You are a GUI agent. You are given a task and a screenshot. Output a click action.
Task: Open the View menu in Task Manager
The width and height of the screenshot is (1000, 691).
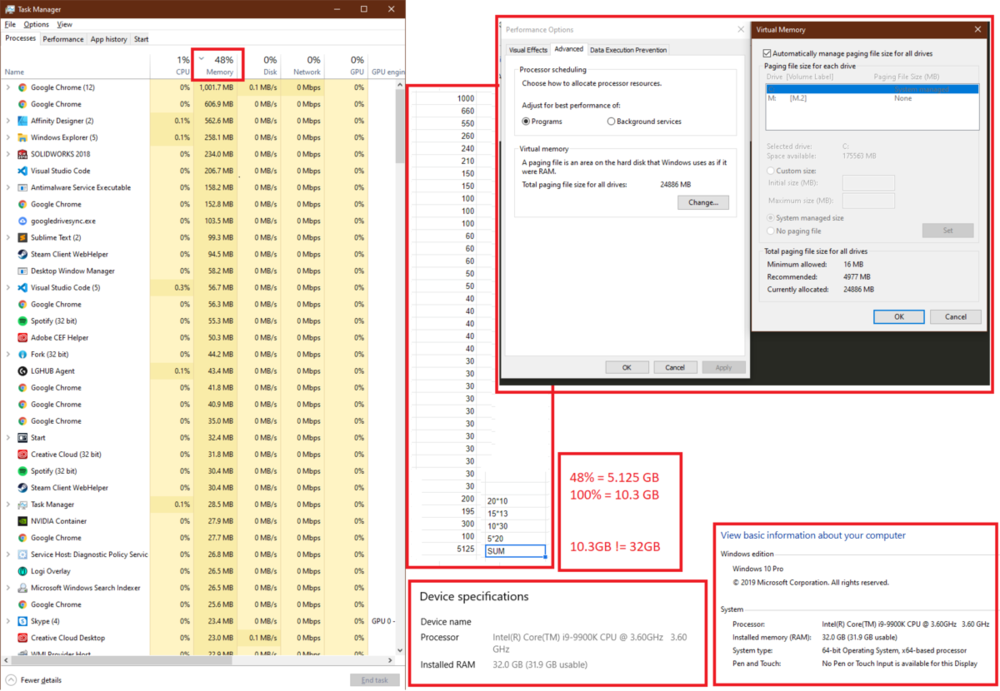click(x=64, y=24)
